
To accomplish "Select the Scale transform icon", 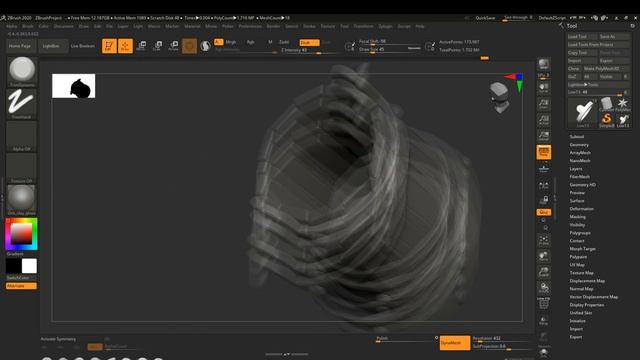I will 157,46.
